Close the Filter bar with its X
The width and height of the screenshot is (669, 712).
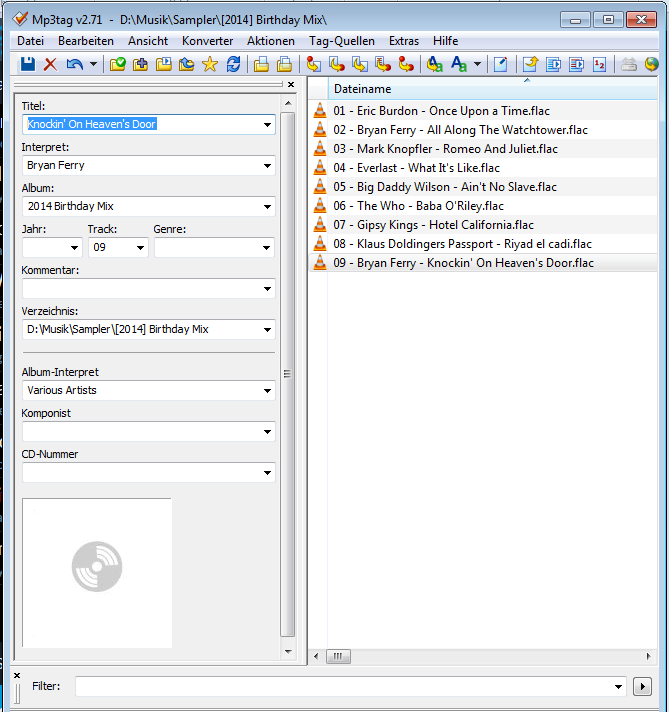17,675
